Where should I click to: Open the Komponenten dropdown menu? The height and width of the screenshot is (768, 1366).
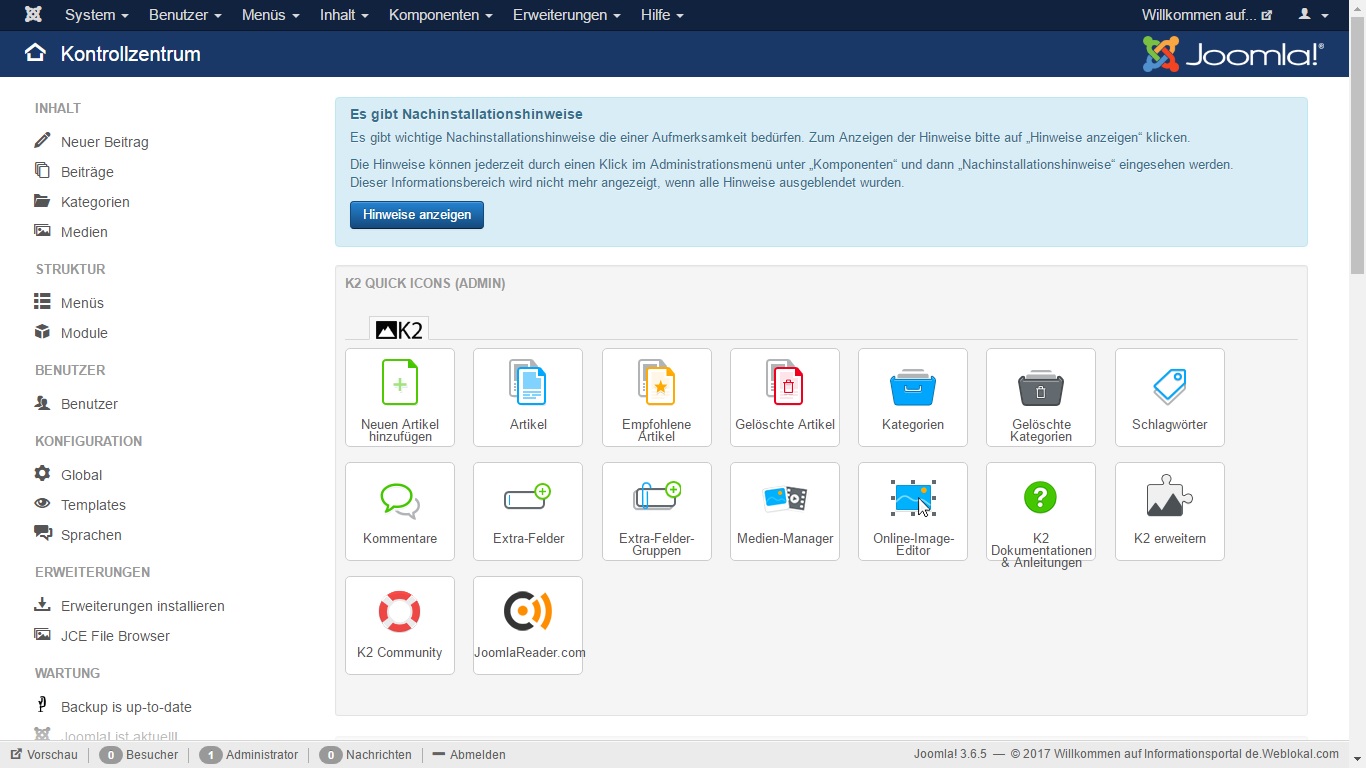[440, 15]
